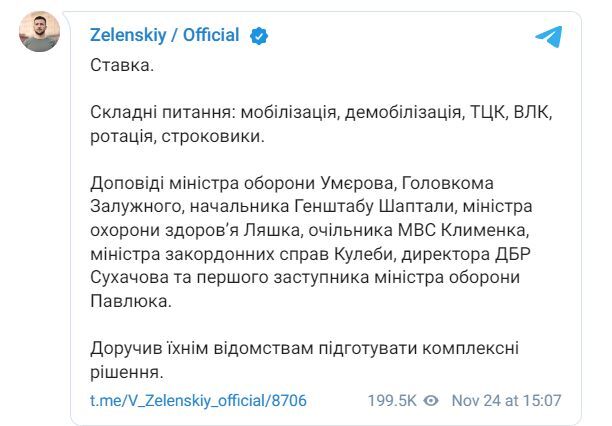Click the abbreviation ТЦК in the post
The height and width of the screenshot is (426, 612).
486,112
